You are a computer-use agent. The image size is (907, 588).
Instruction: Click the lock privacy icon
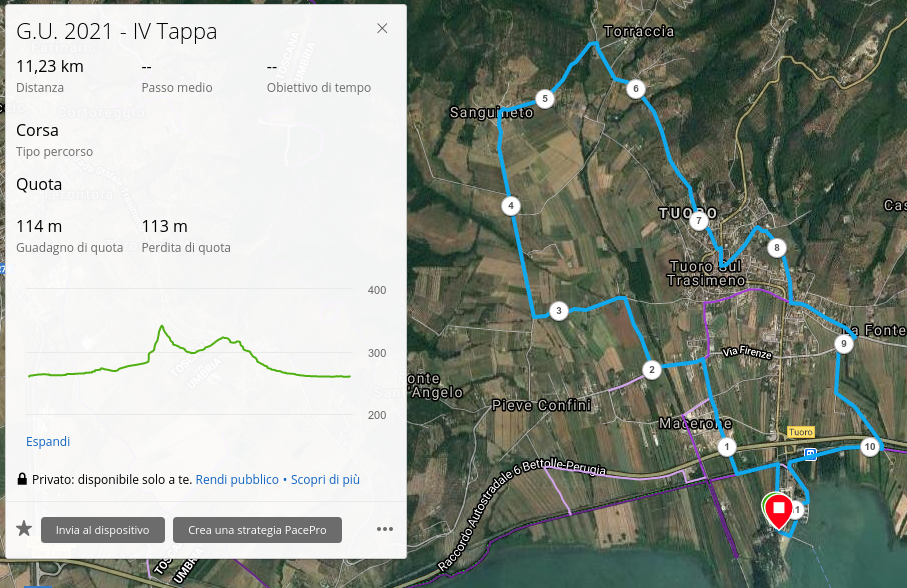[x=22, y=480]
